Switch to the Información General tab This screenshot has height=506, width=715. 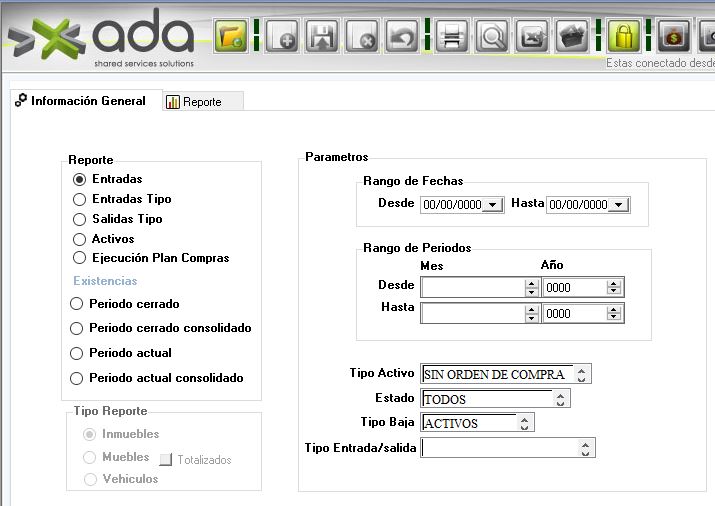(88, 101)
